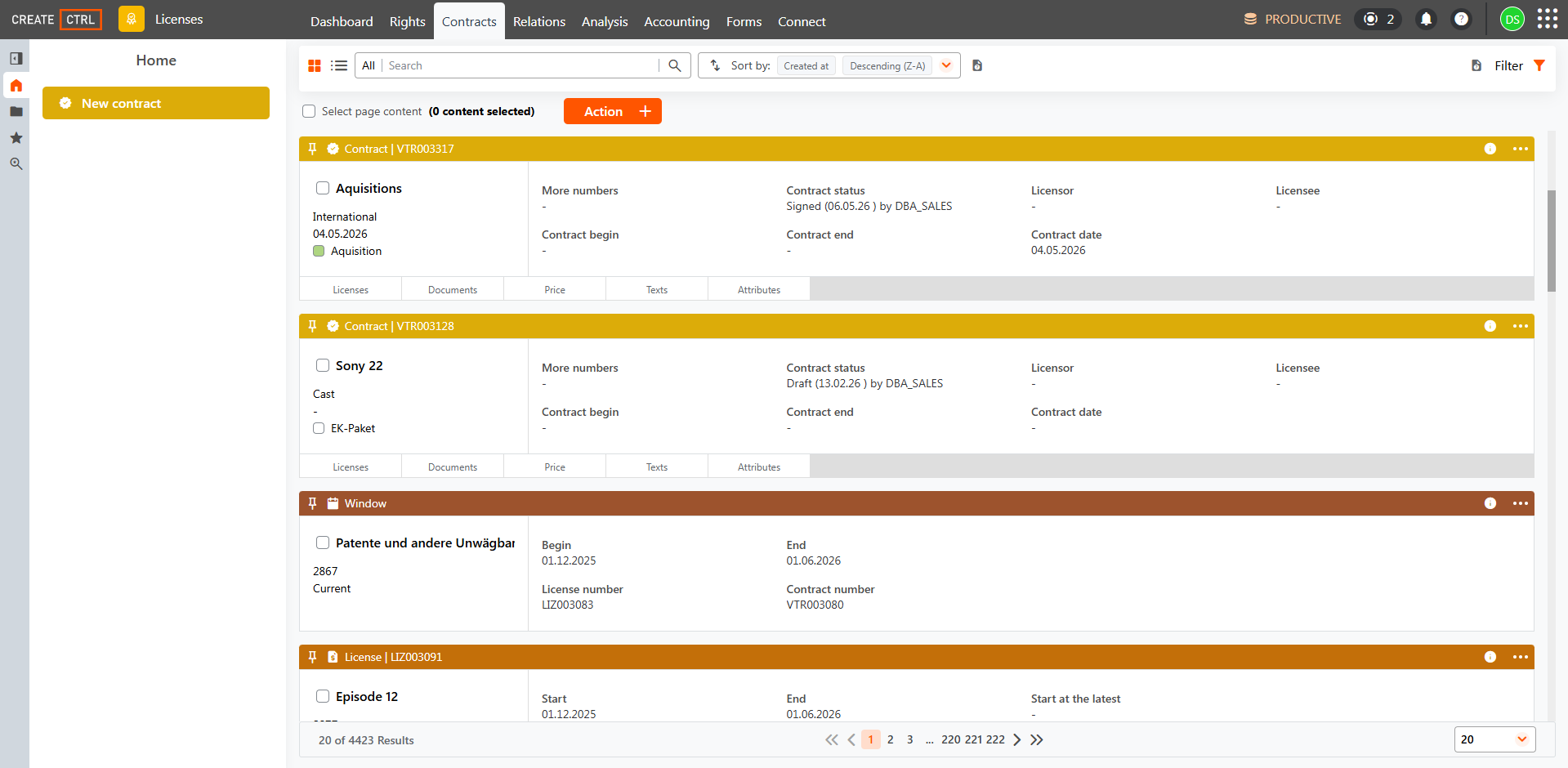
Task: Show info for the Window card
Action: click(x=1490, y=503)
